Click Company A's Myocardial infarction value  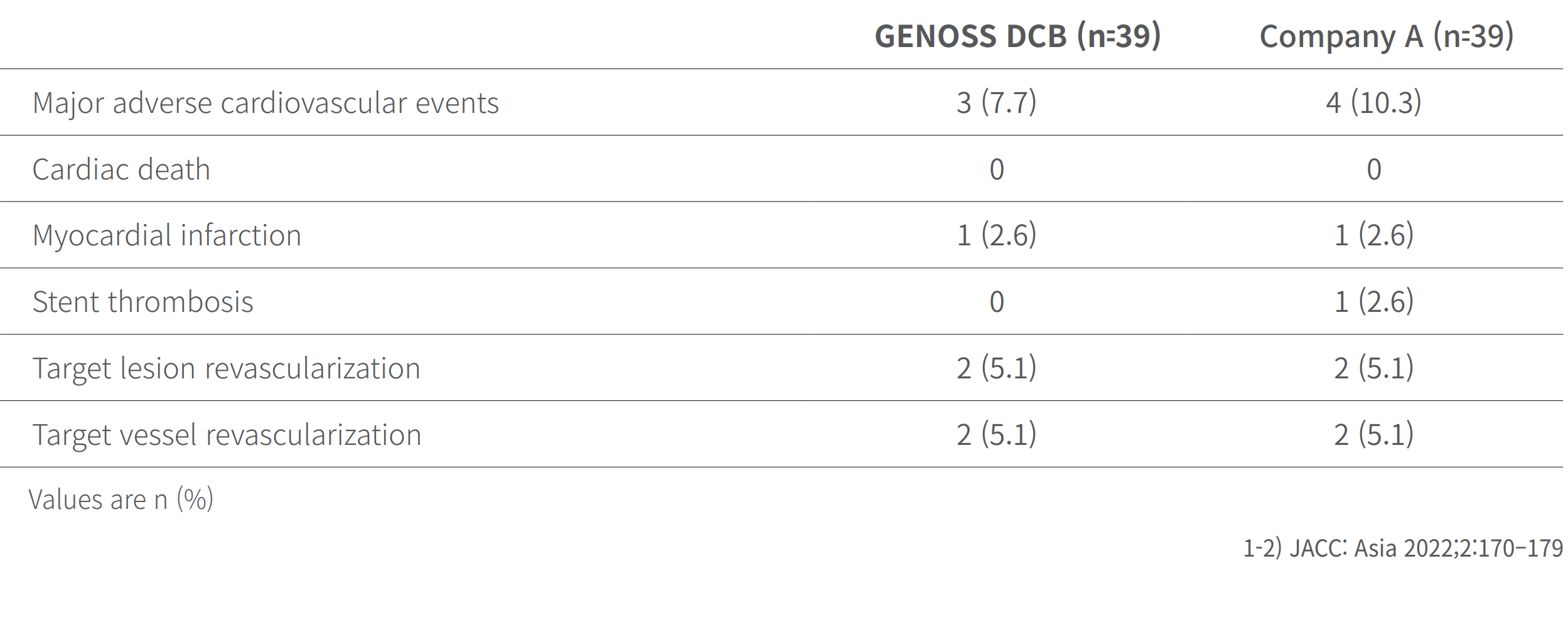click(1373, 235)
